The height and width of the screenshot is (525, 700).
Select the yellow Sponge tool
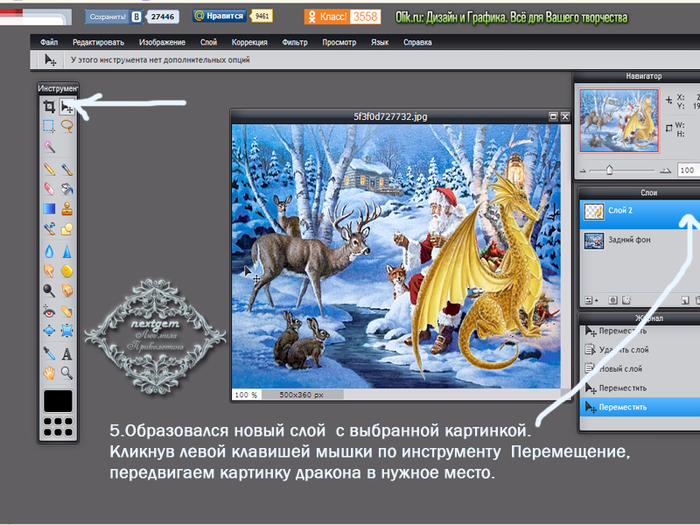(x=67, y=271)
